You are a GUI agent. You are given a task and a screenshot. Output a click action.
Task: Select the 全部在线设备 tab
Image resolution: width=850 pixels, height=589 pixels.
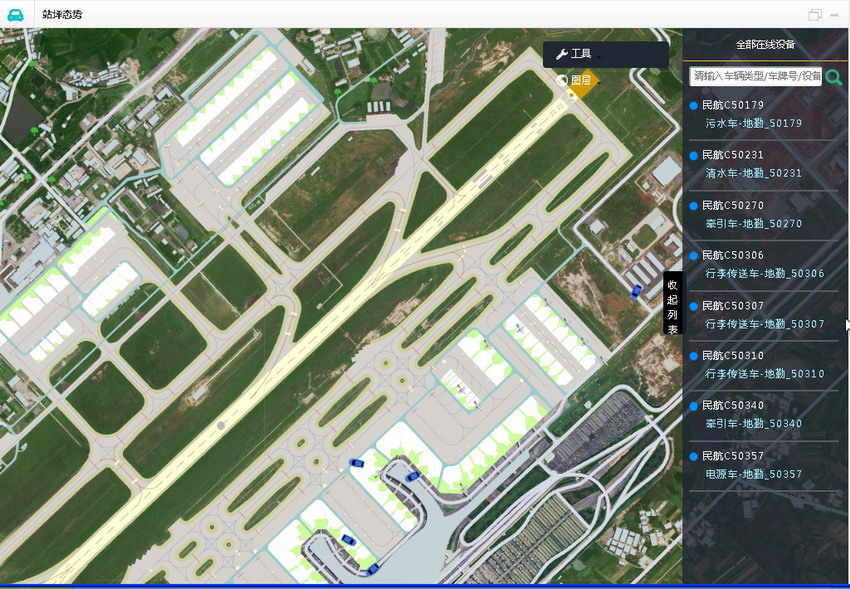(765, 45)
